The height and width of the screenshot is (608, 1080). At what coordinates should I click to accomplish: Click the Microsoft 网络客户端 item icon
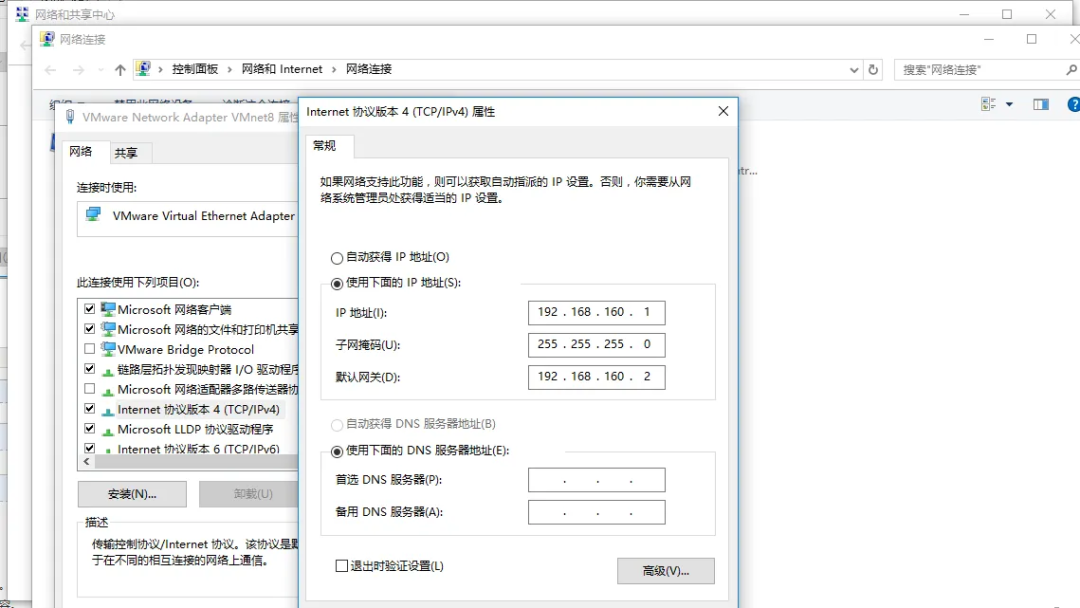click(107, 308)
